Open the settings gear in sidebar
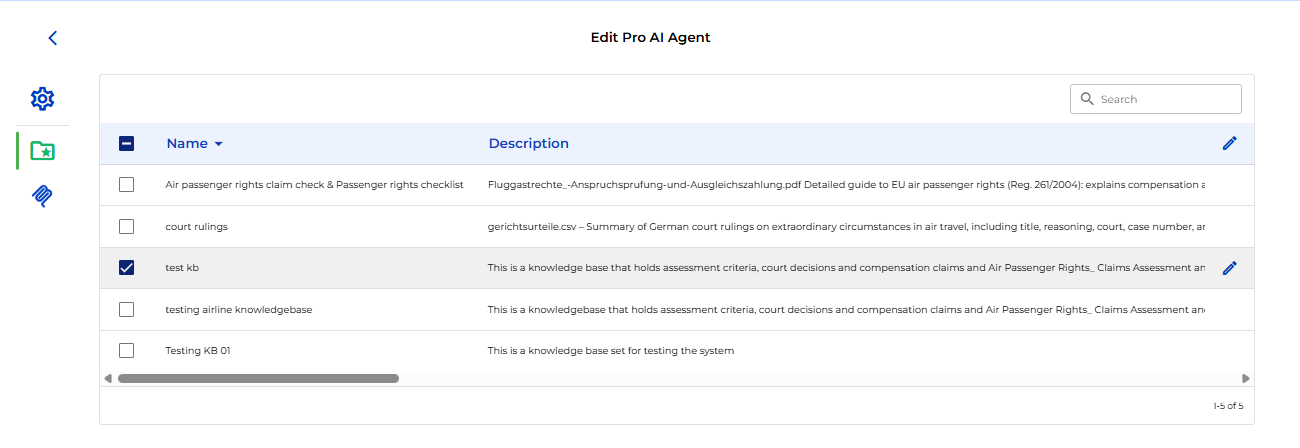1300x448 pixels. [x=42, y=99]
